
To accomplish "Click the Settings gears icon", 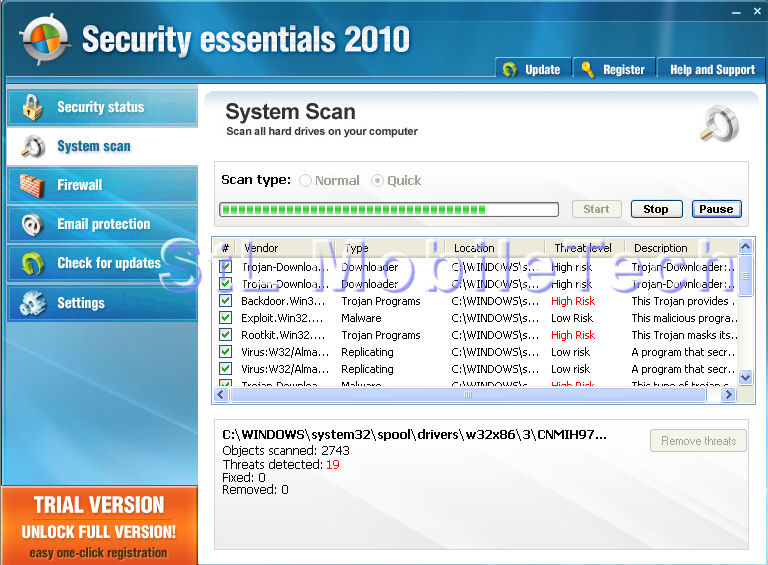I will (x=32, y=302).
